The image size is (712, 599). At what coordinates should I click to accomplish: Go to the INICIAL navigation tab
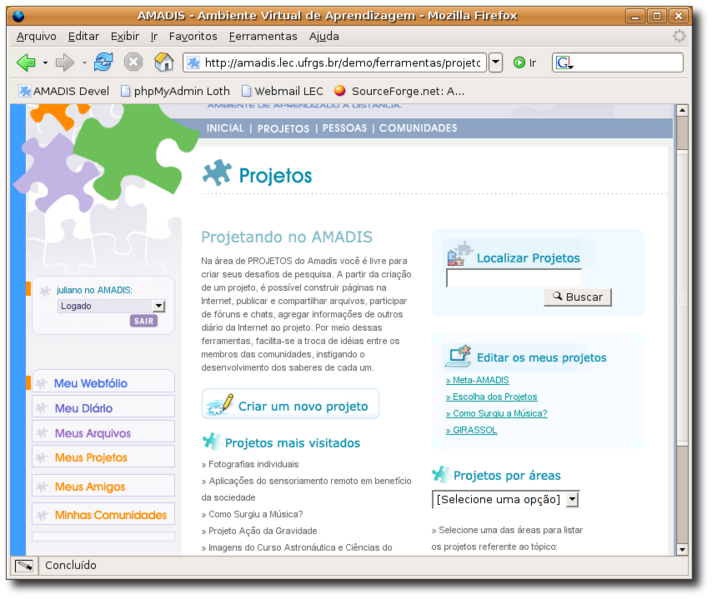pyautogui.click(x=225, y=128)
